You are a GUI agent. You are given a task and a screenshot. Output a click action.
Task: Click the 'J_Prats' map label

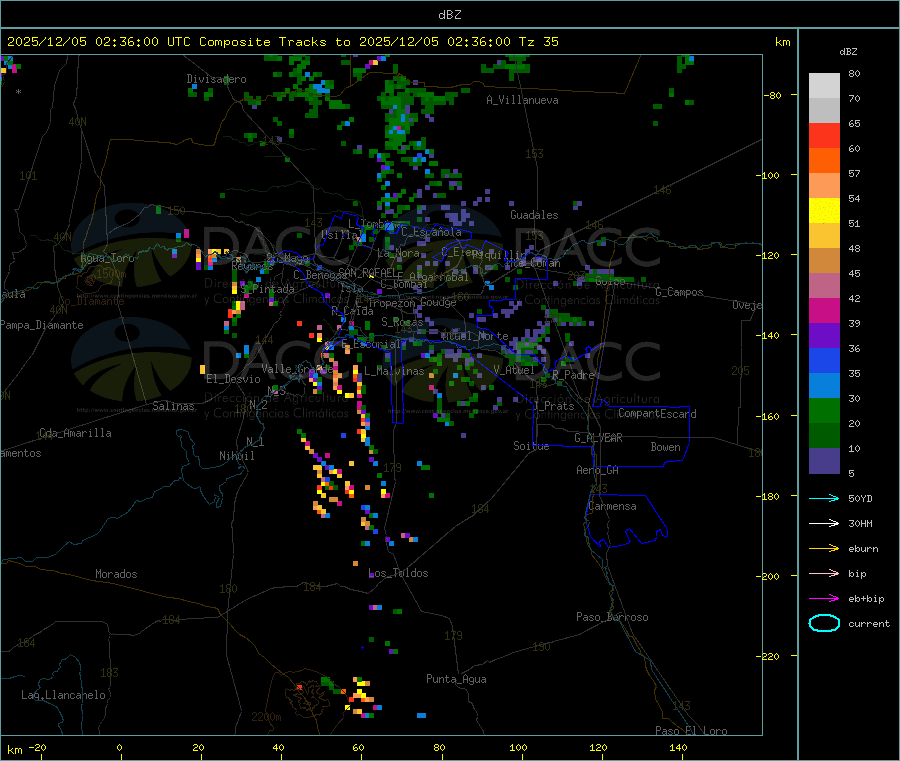coord(554,406)
